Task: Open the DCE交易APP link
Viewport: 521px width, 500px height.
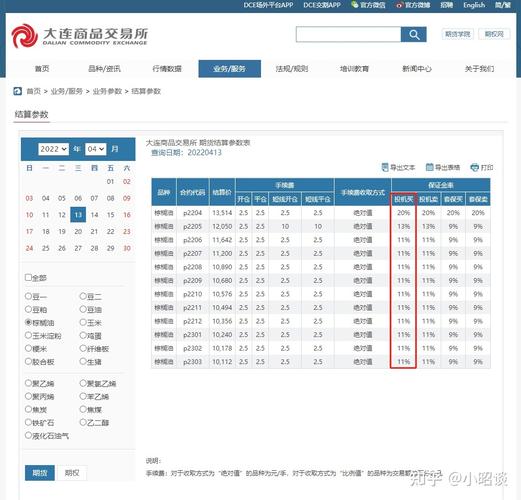Action: (322, 5)
